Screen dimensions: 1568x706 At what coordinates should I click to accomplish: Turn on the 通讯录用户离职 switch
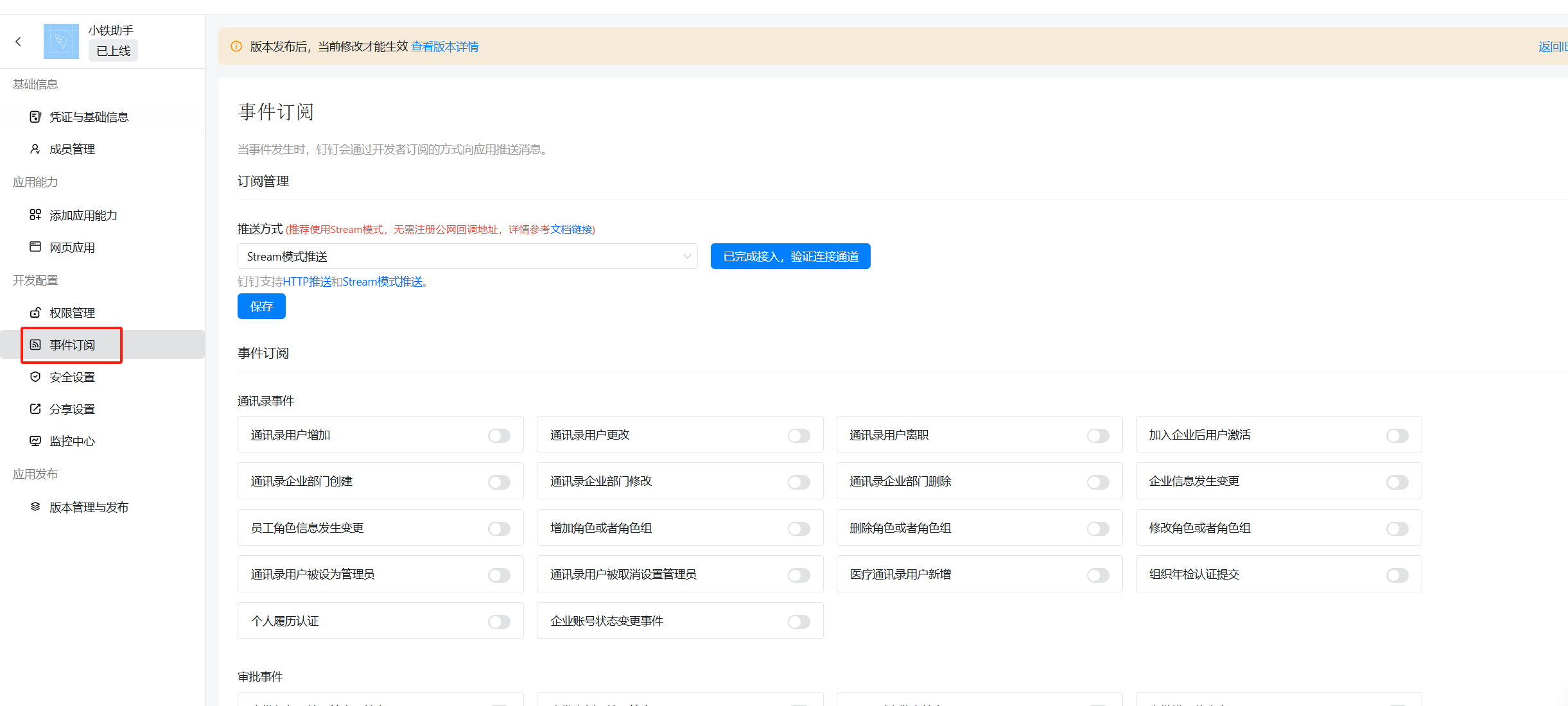click(1098, 436)
